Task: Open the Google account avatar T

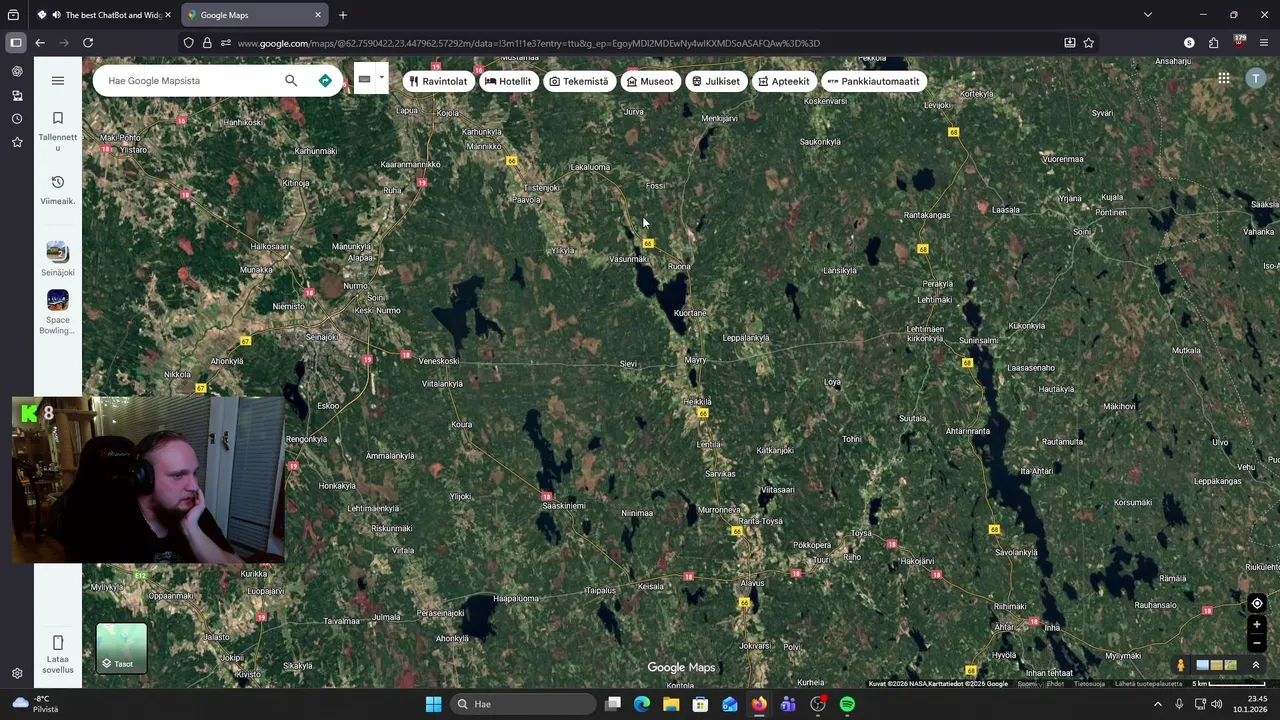Action: [1256, 79]
